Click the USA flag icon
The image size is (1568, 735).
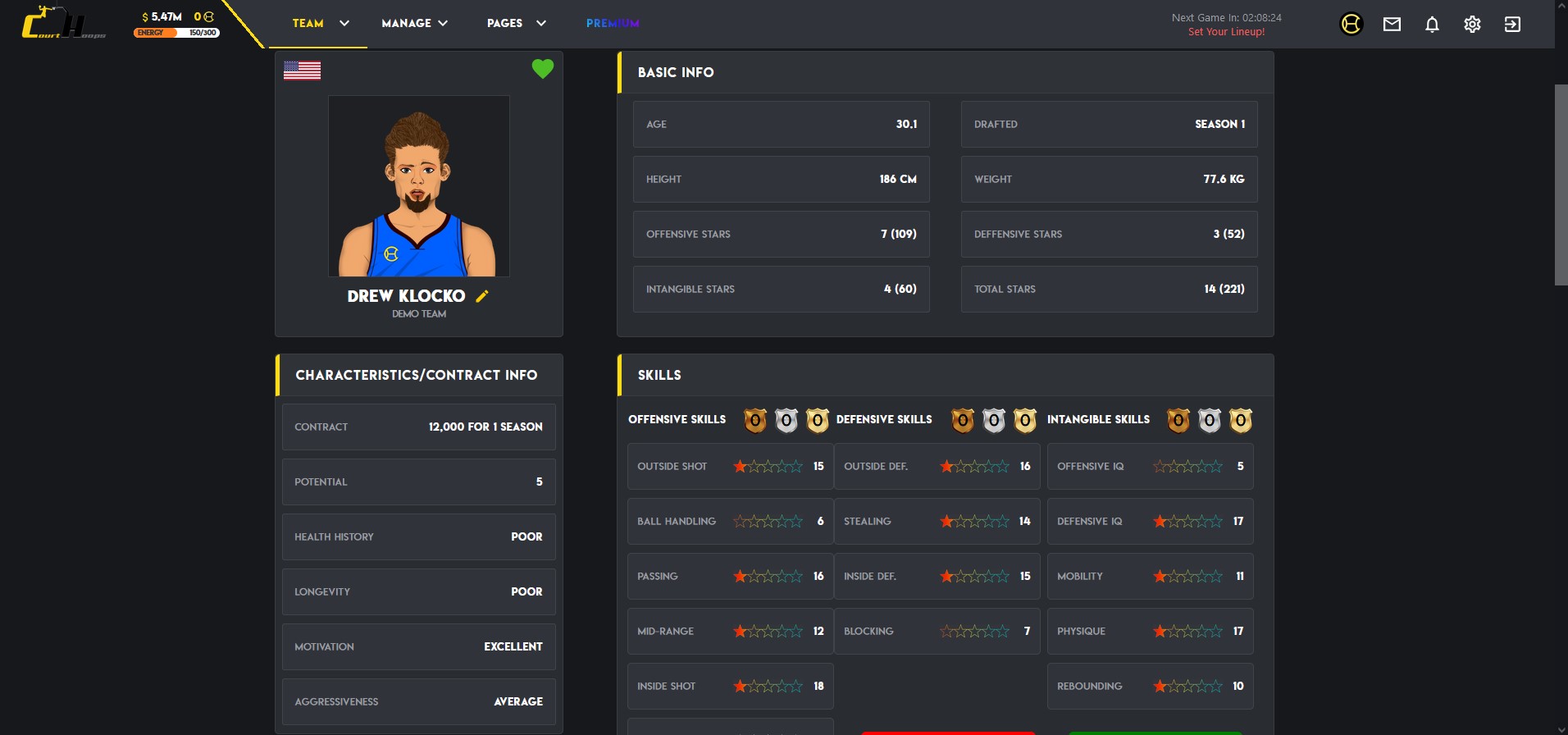(302, 71)
